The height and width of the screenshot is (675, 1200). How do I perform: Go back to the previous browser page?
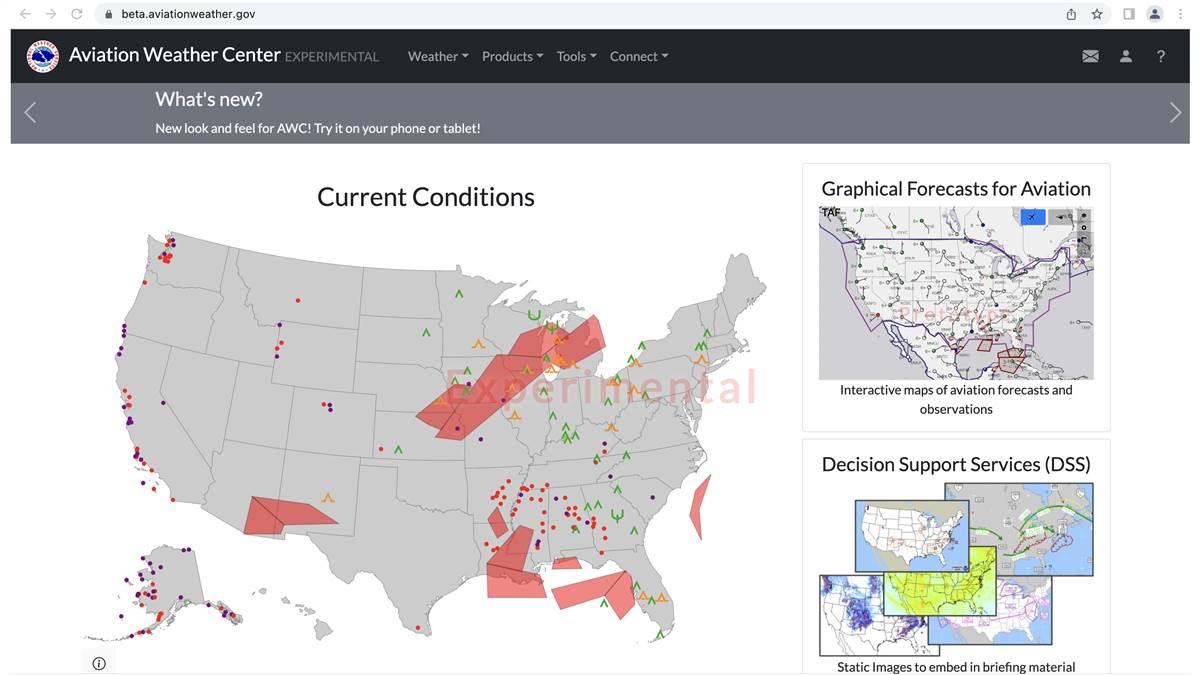click(x=25, y=14)
